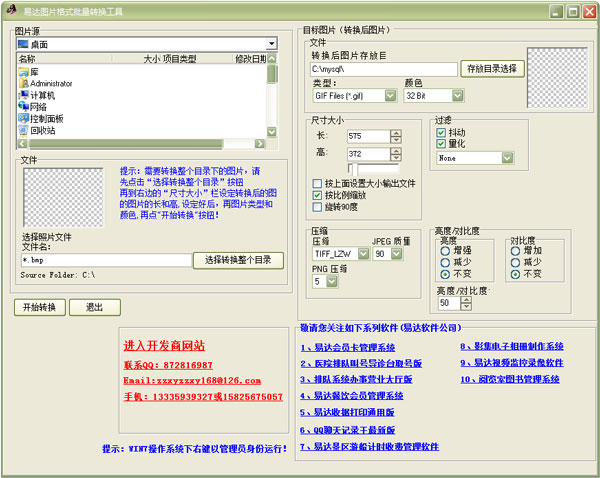Click the size scale slider thumb

click(354, 169)
